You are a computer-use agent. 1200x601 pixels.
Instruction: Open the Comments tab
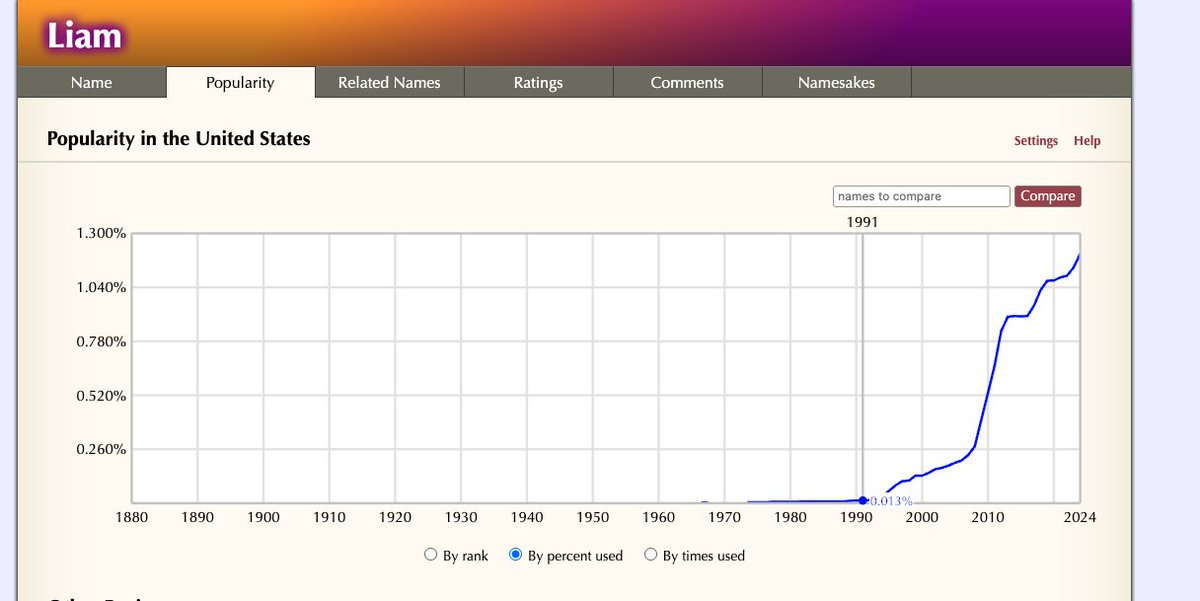687,82
